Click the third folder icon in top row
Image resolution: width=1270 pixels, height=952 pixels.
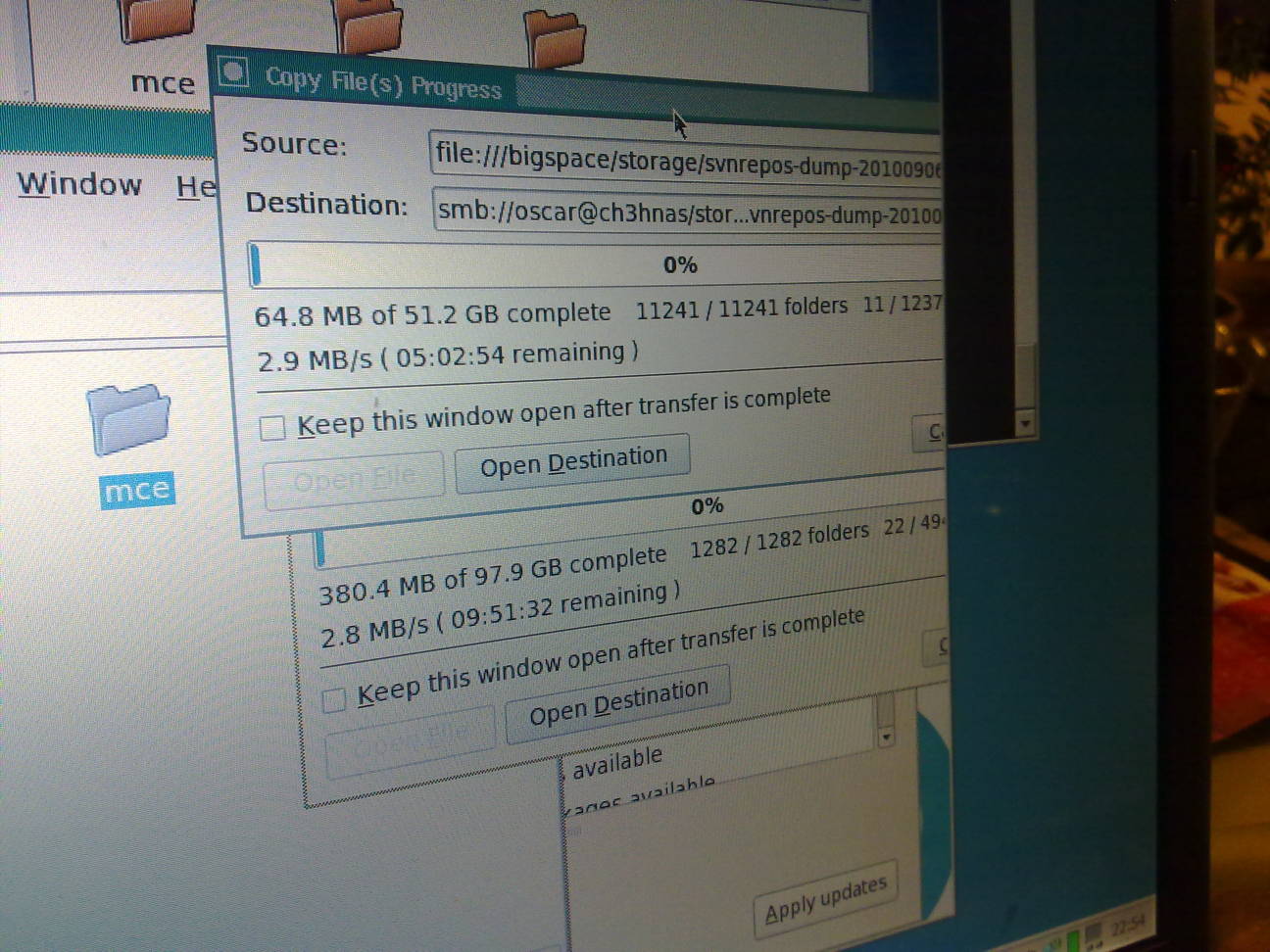(x=555, y=37)
